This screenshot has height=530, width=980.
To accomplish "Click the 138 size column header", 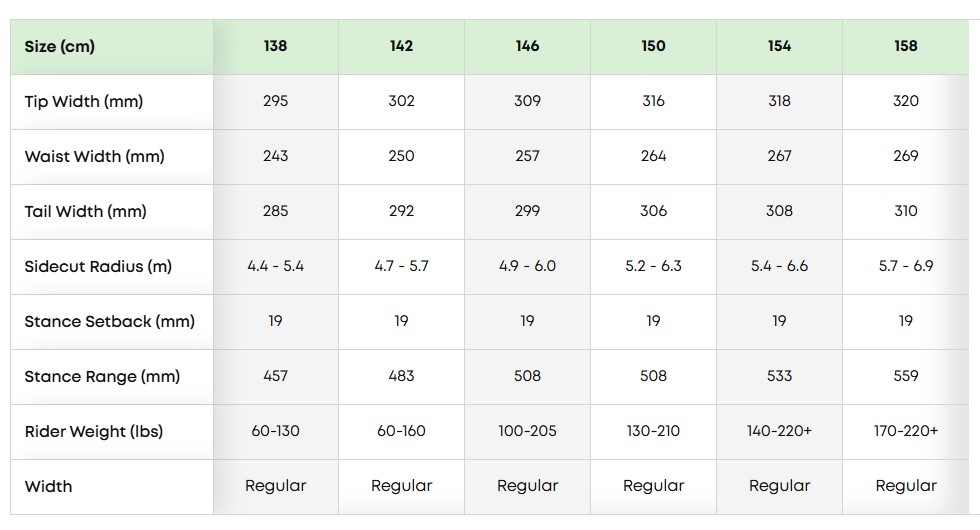I will [275, 46].
